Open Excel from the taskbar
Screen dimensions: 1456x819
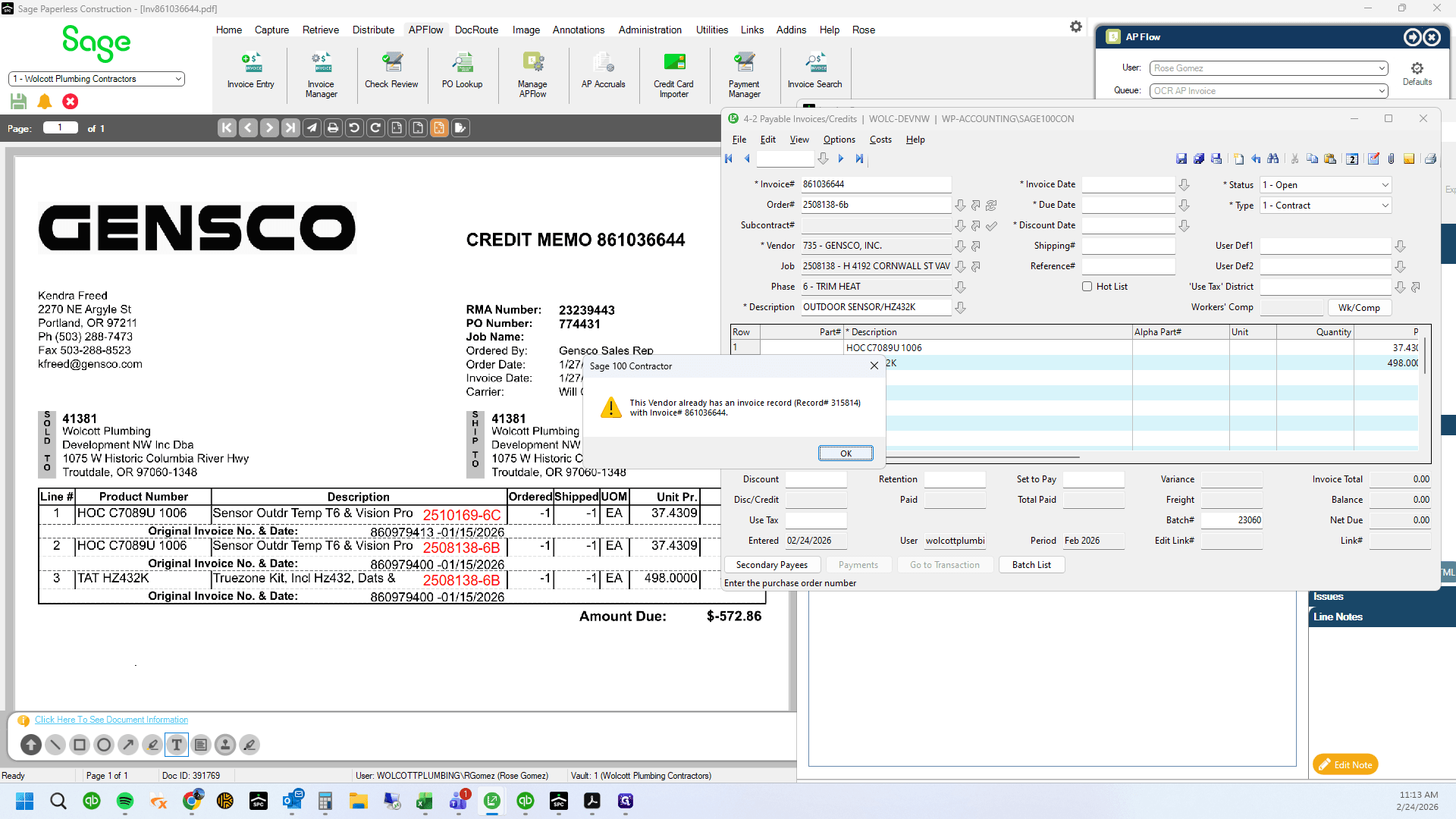click(x=424, y=802)
